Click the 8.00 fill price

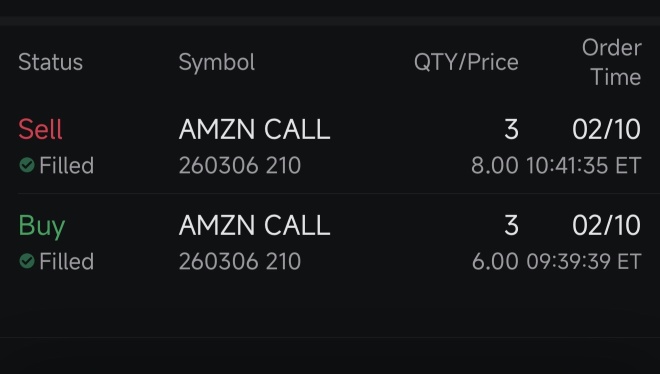tap(495, 165)
